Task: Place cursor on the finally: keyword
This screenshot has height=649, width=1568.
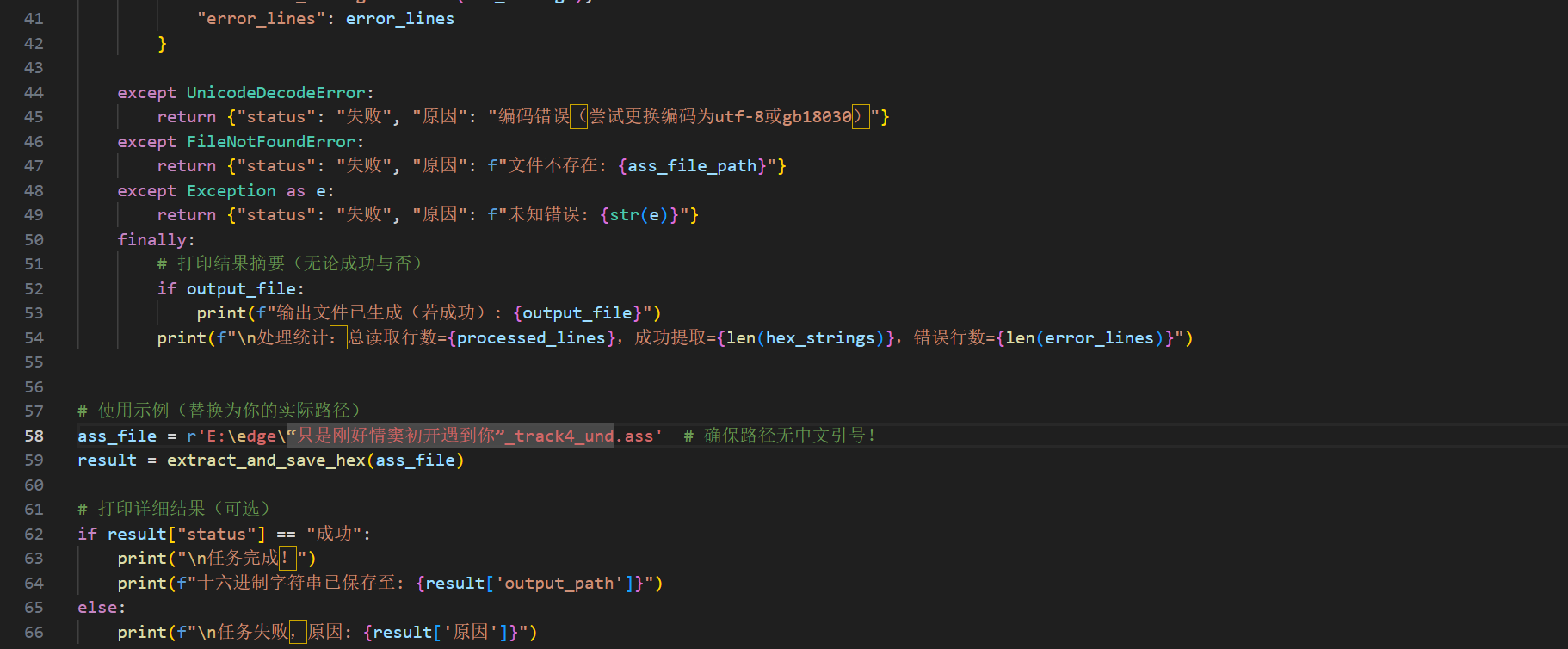Action: click(156, 240)
